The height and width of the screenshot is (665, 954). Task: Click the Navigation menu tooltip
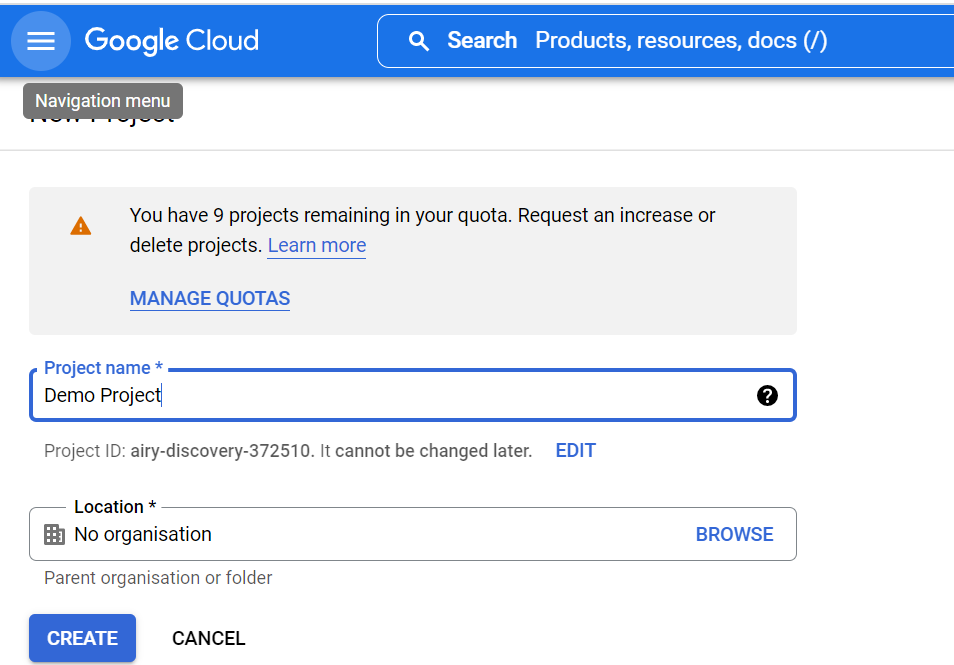(103, 101)
